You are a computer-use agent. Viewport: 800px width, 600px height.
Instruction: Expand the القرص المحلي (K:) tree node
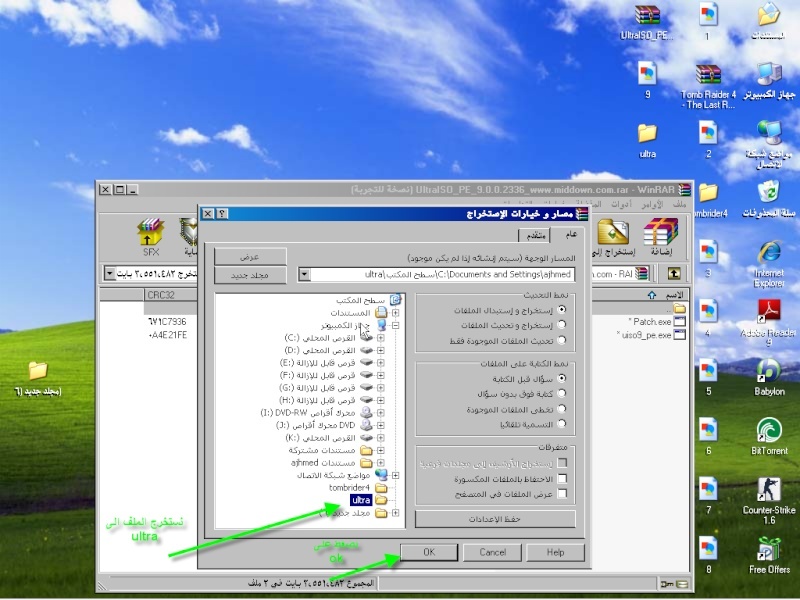tap(381, 438)
